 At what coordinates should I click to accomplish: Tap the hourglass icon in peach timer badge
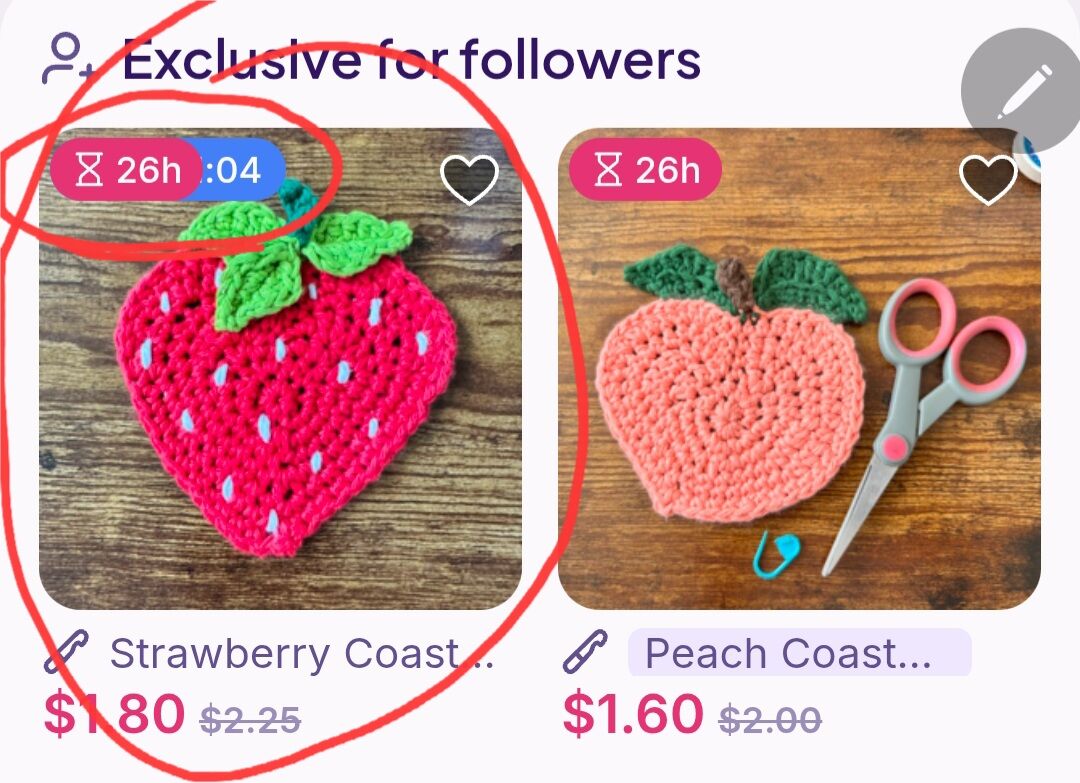pyautogui.click(x=608, y=169)
